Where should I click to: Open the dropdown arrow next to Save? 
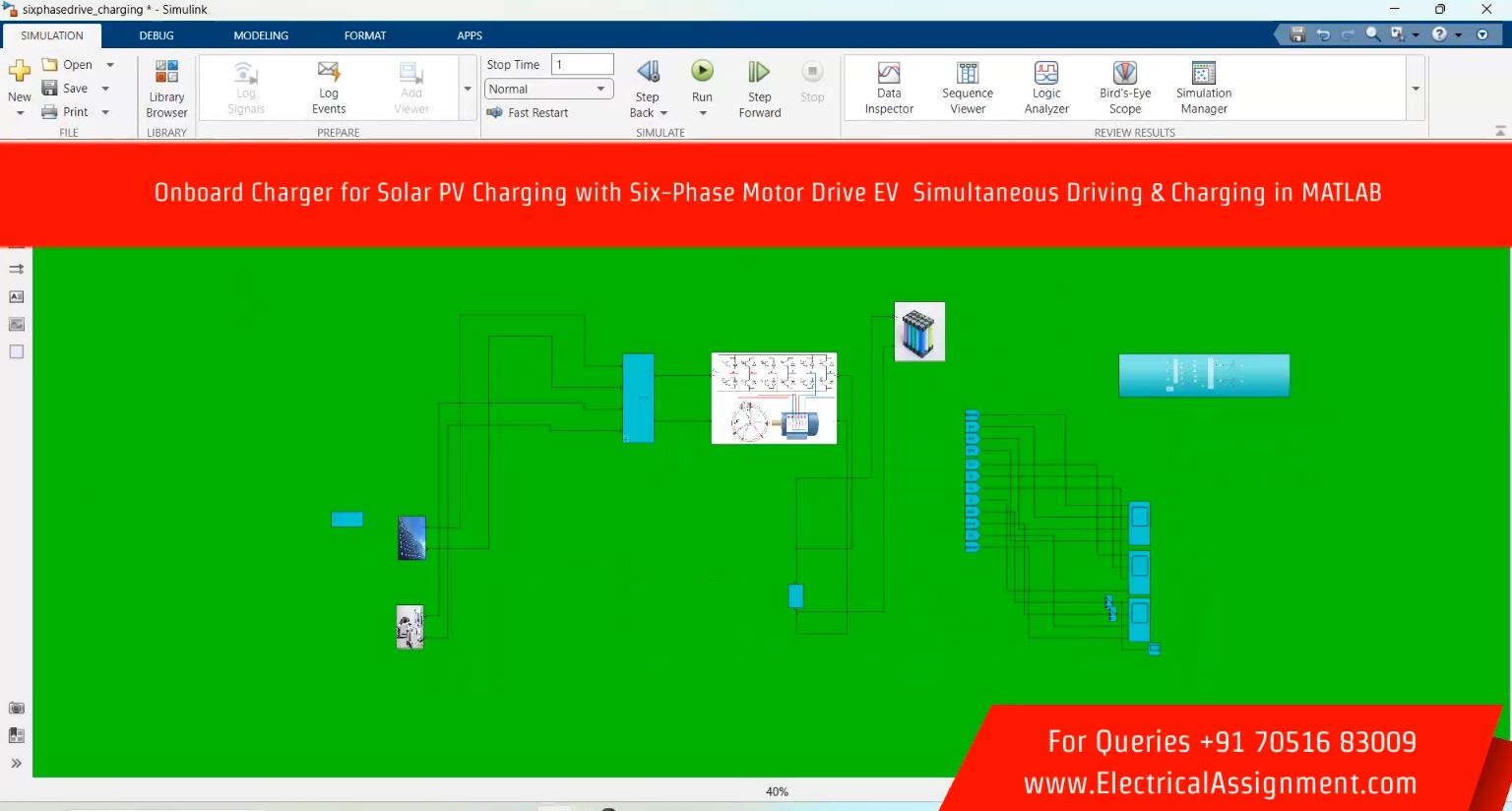(105, 89)
